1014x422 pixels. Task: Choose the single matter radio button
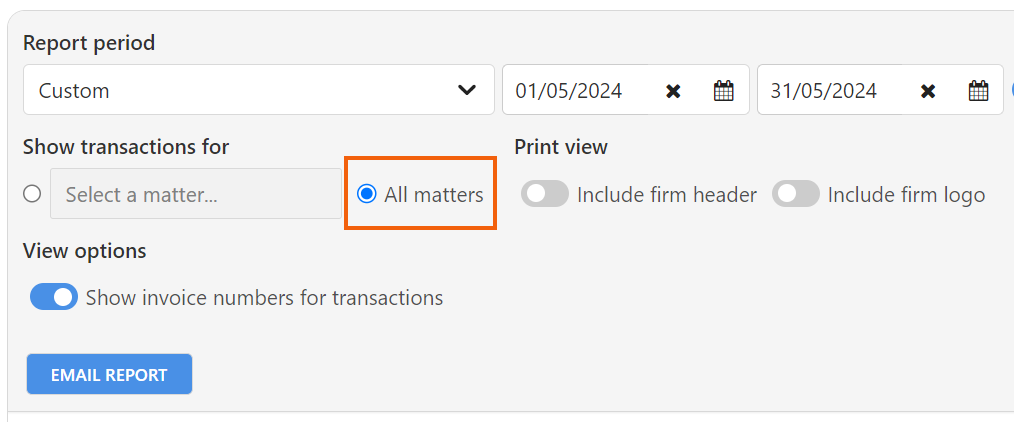click(32, 194)
